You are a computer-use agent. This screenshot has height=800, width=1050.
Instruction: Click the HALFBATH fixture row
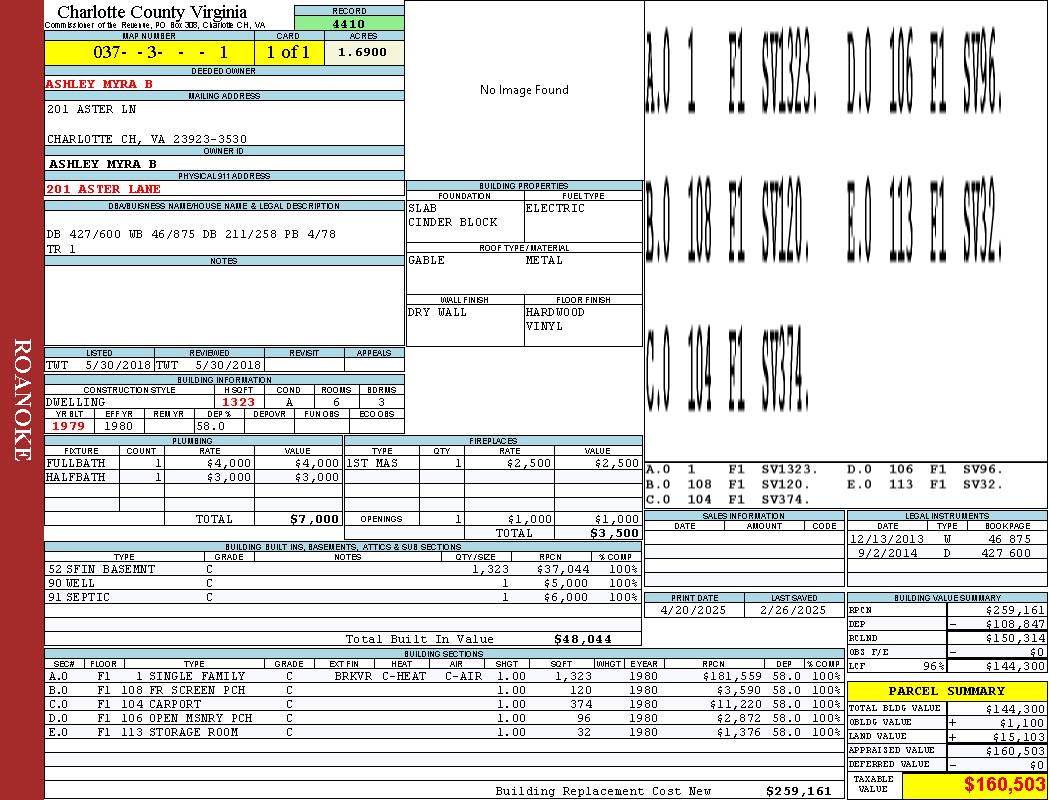(x=194, y=477)
